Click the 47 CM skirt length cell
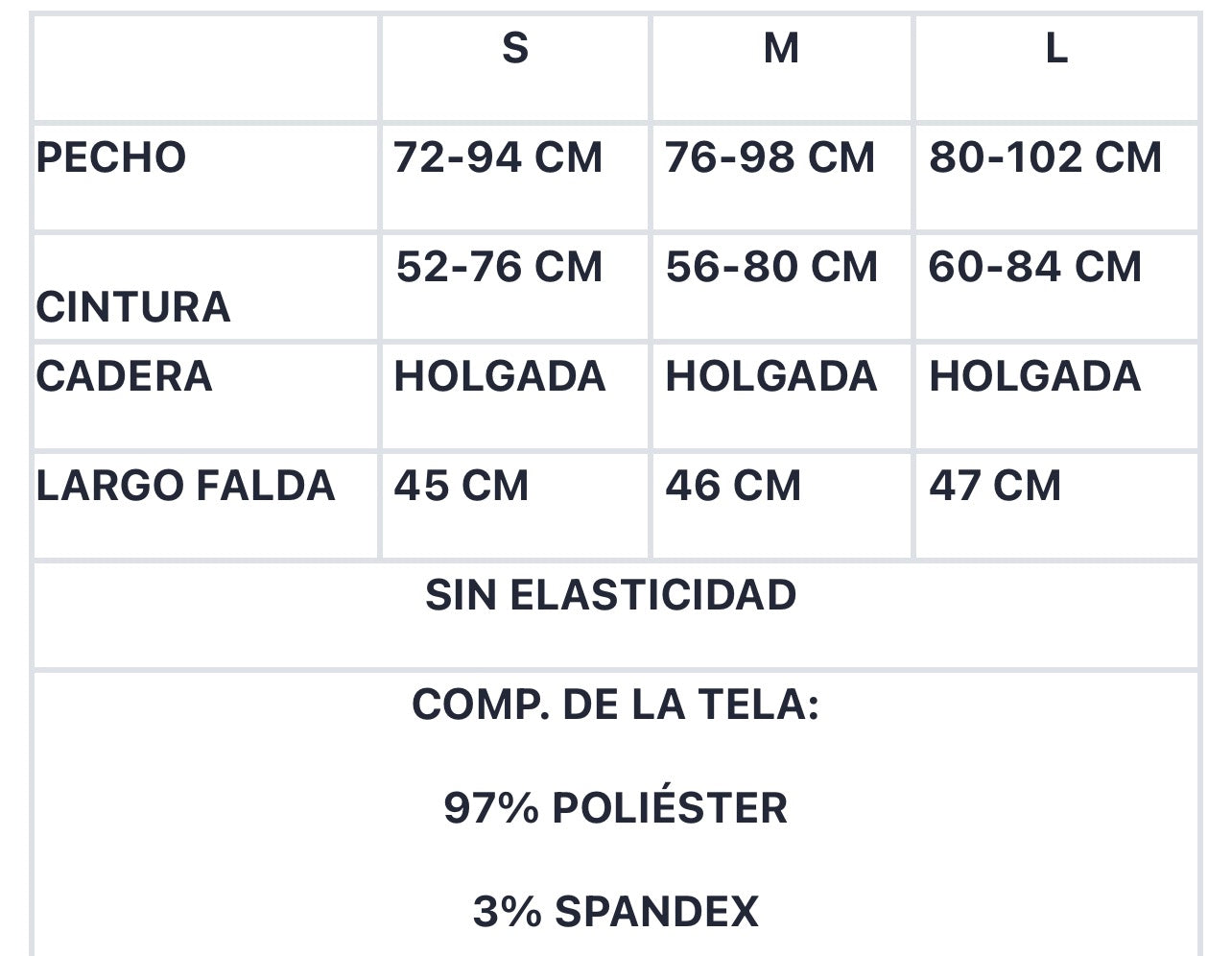The height and width of the screenshot is (956, 1232). (x=995, y=486)
